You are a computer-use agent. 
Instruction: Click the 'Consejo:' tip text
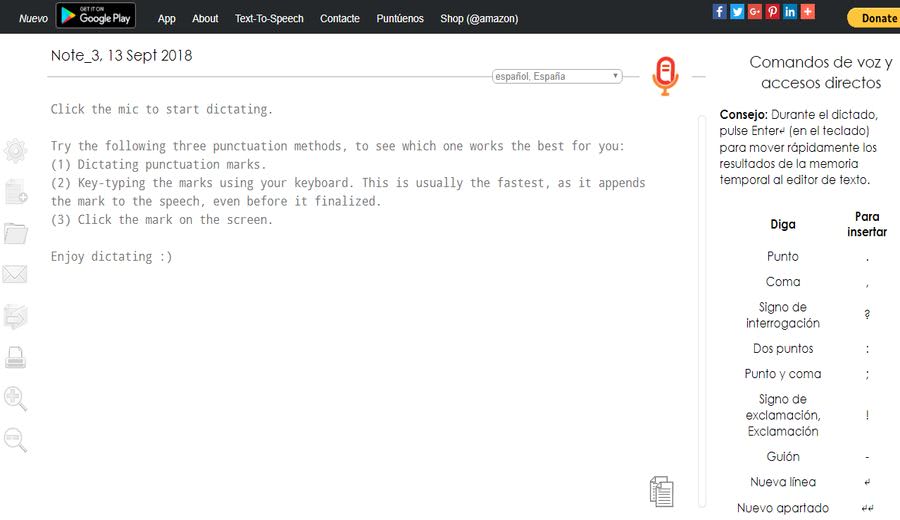(x=743, y=114)
